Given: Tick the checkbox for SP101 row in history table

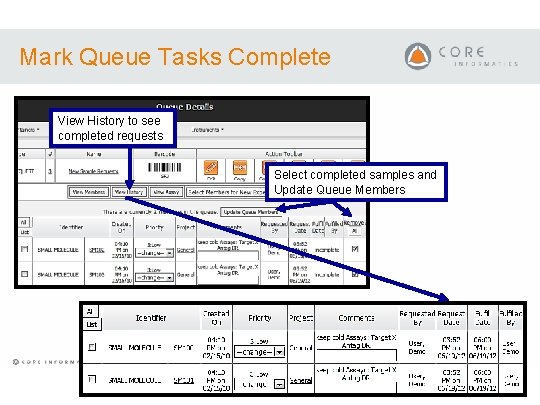Looking at the screenshot, I should pyautogui.click(x=92, y=379).
